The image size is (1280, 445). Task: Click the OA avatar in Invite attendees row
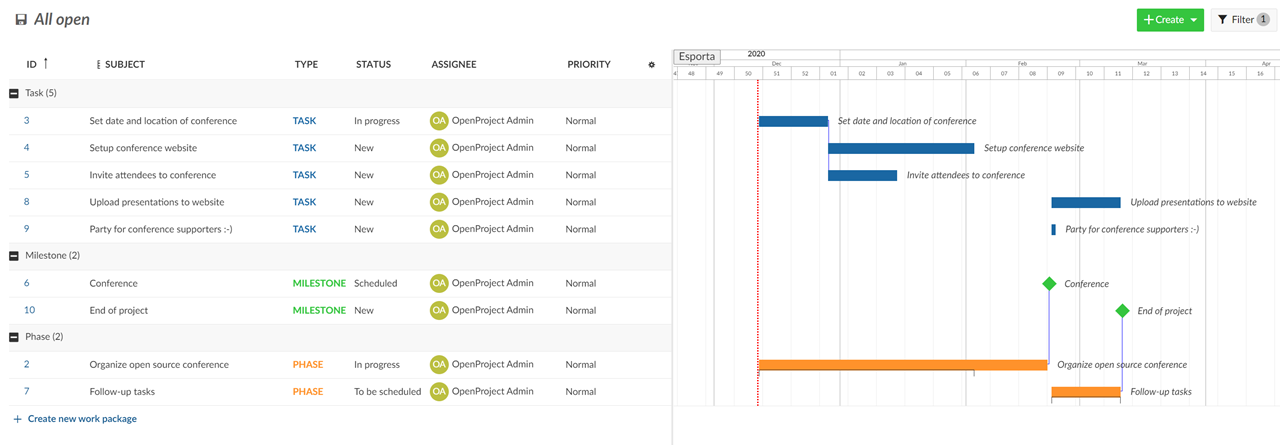439,175
